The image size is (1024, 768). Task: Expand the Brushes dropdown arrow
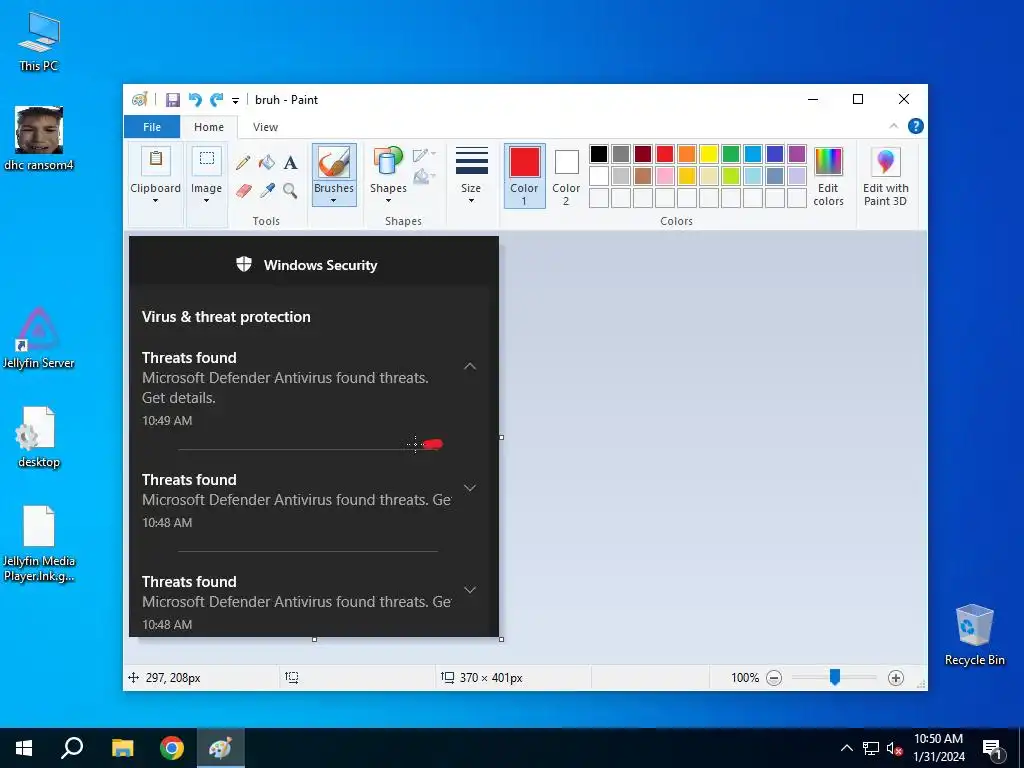click(x=334, y=200)
